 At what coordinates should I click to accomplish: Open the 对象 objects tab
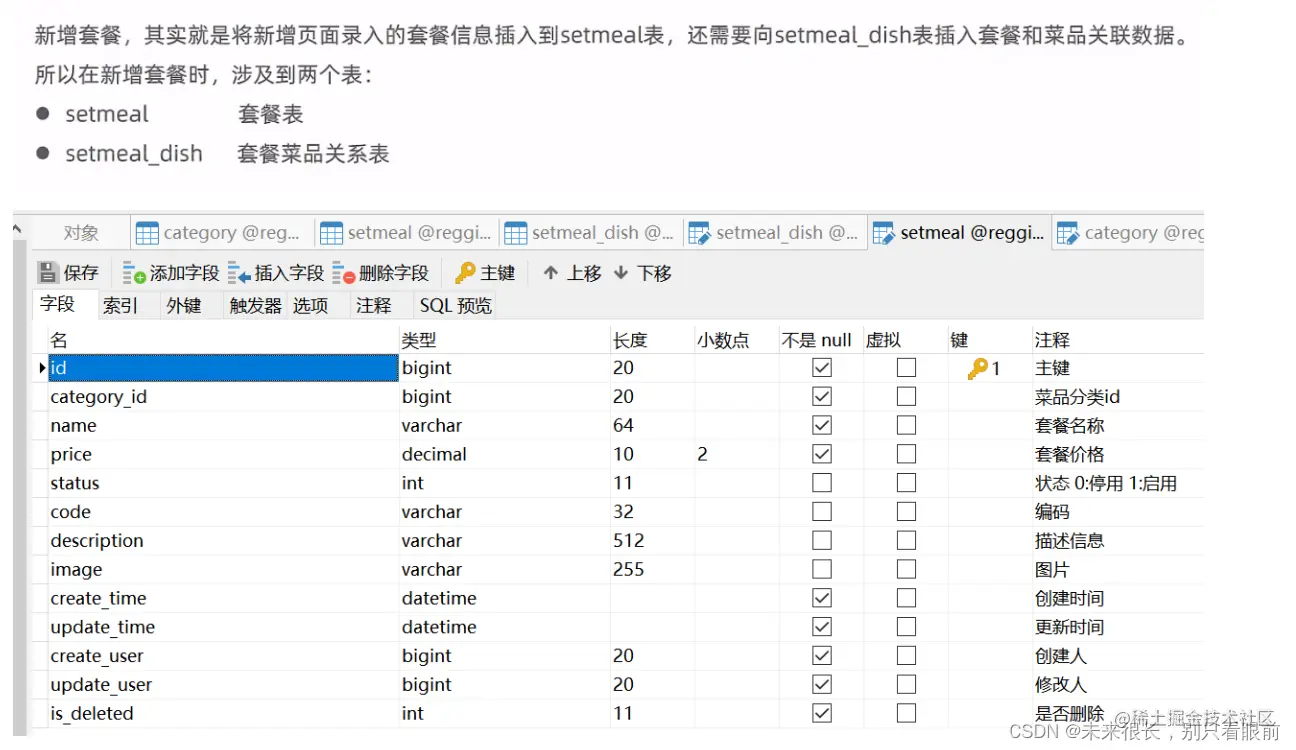tap(81, 233)
